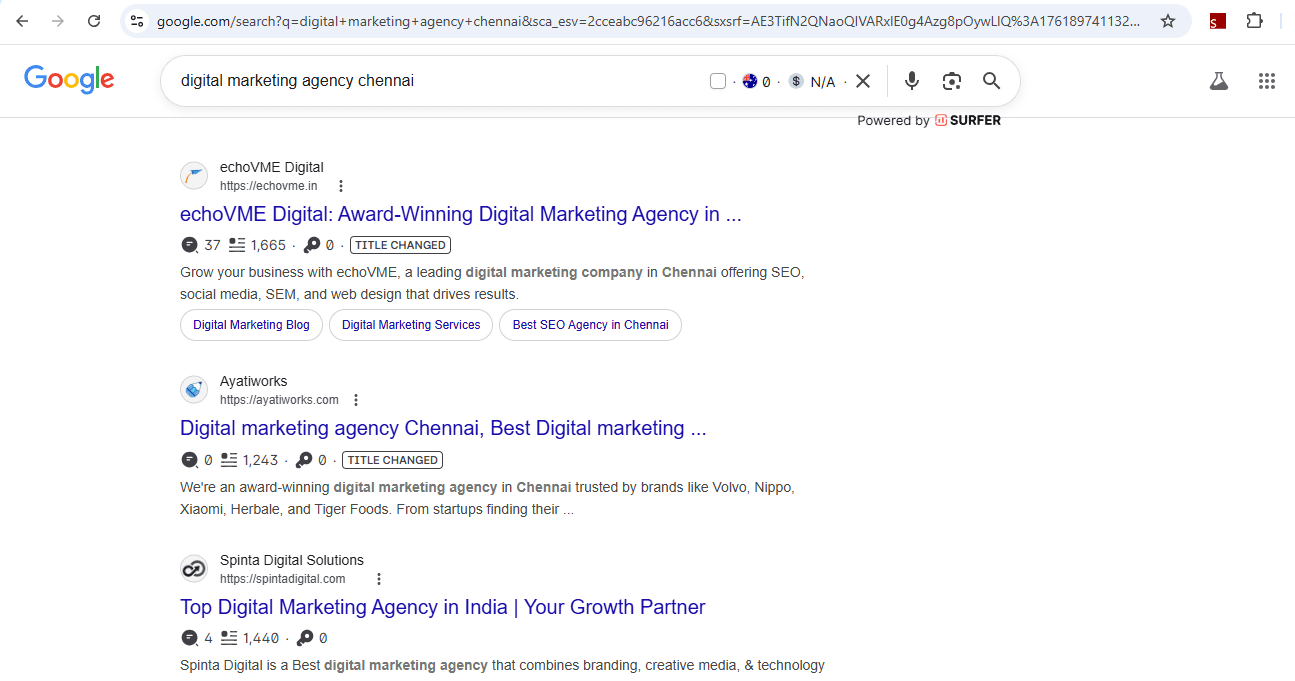Open the three-dot menu next to spintadigital.com
This screenshot has height=681, width=1295.
(378, 578)
